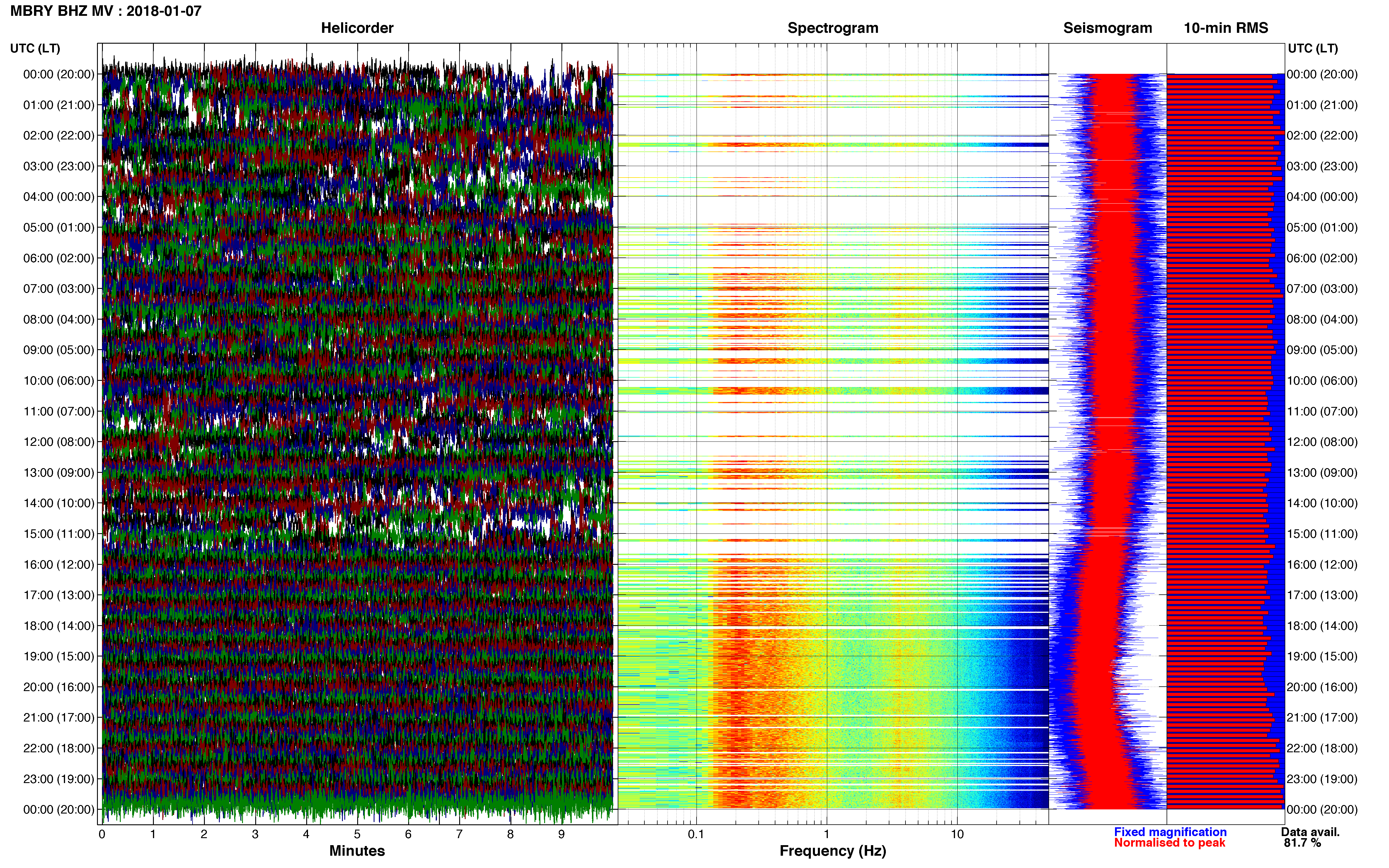Pick left axis label "20:00 (16:00)"
Viewport: 1389px width, 868px height.
[59, 687]
